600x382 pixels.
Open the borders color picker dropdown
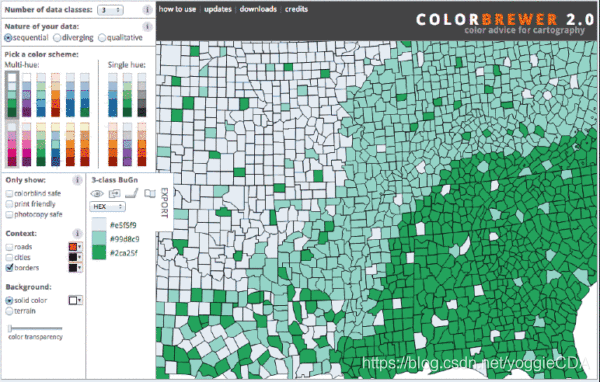coord(75,268)
